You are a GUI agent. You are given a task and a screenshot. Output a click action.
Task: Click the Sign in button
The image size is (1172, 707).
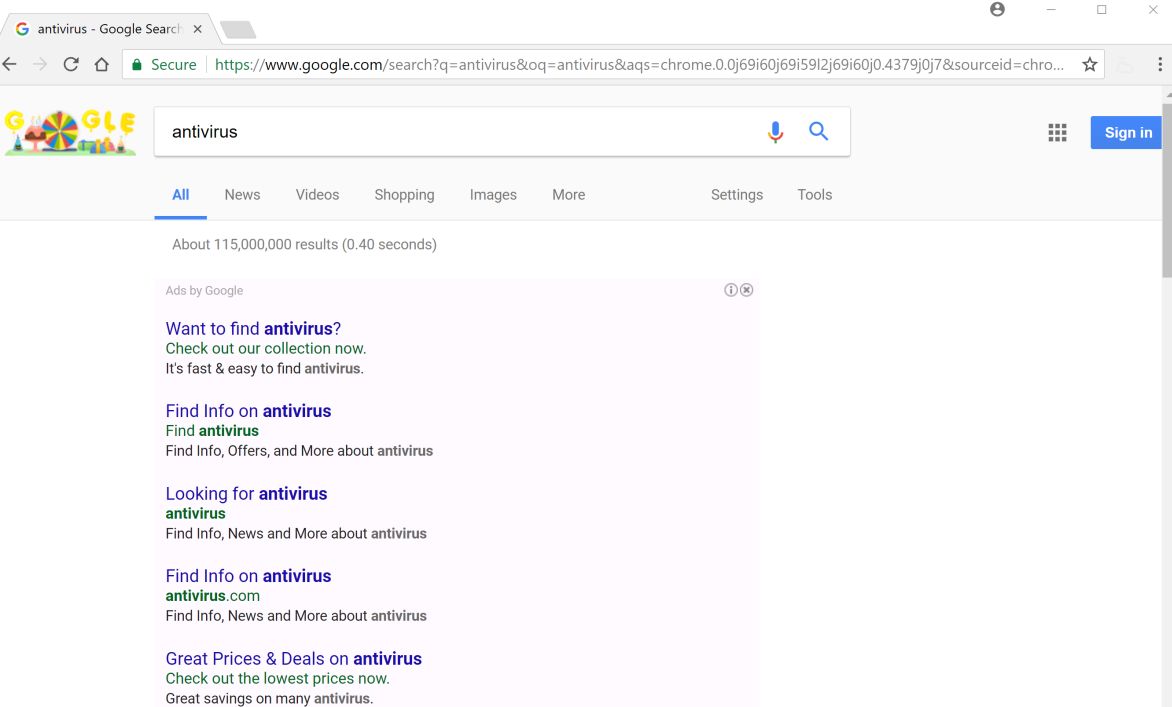coord(1127,133)
